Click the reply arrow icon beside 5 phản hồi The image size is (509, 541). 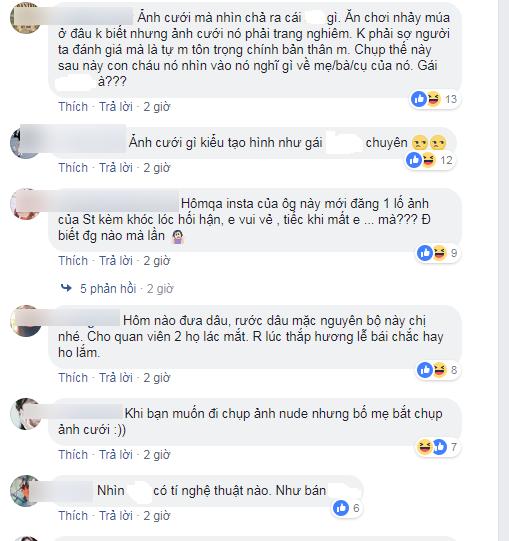pos(66,288)
